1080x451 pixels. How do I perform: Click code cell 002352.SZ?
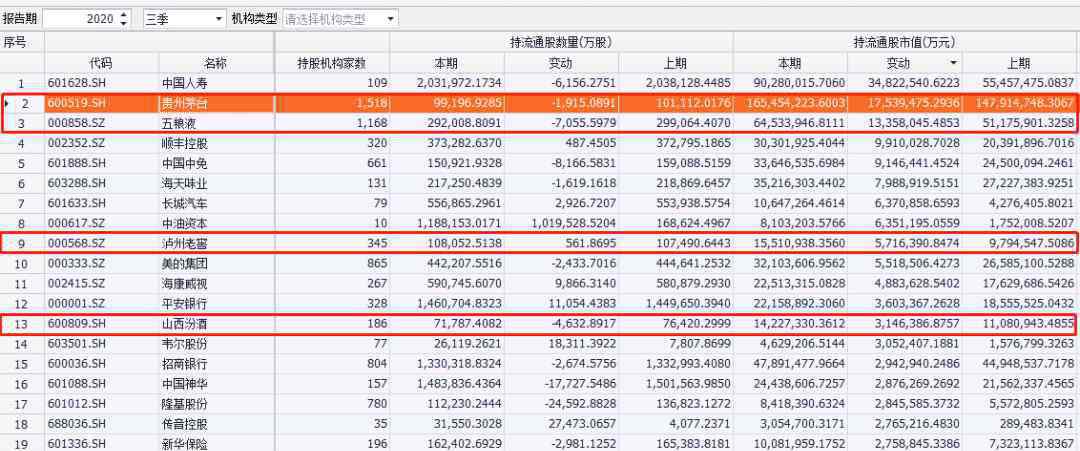coord(101,144)
